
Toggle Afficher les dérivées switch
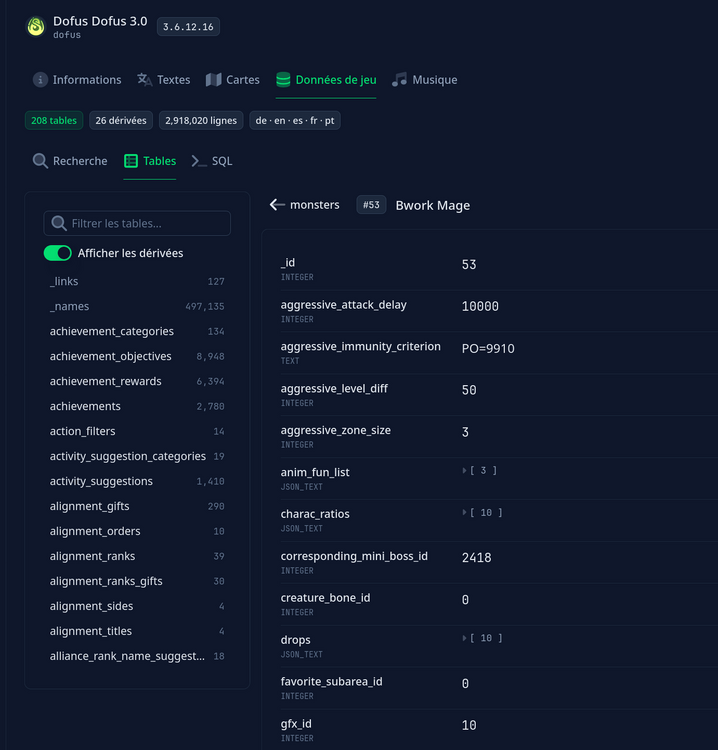(x=57, y=253)
